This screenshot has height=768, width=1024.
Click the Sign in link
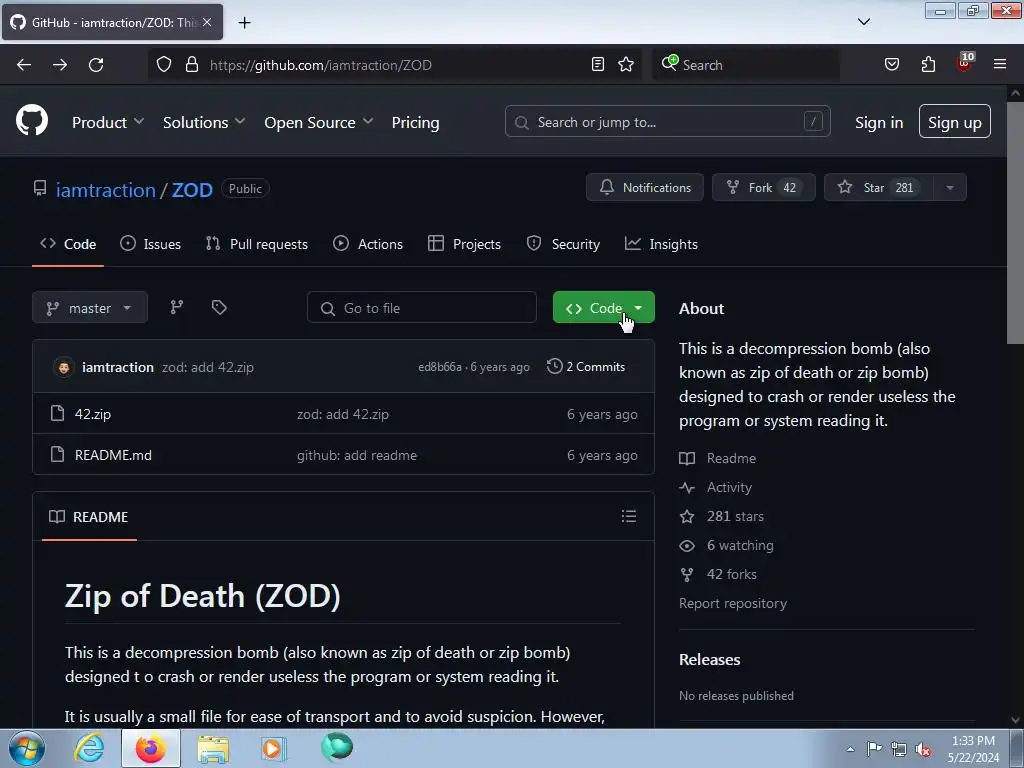point(879,122)
